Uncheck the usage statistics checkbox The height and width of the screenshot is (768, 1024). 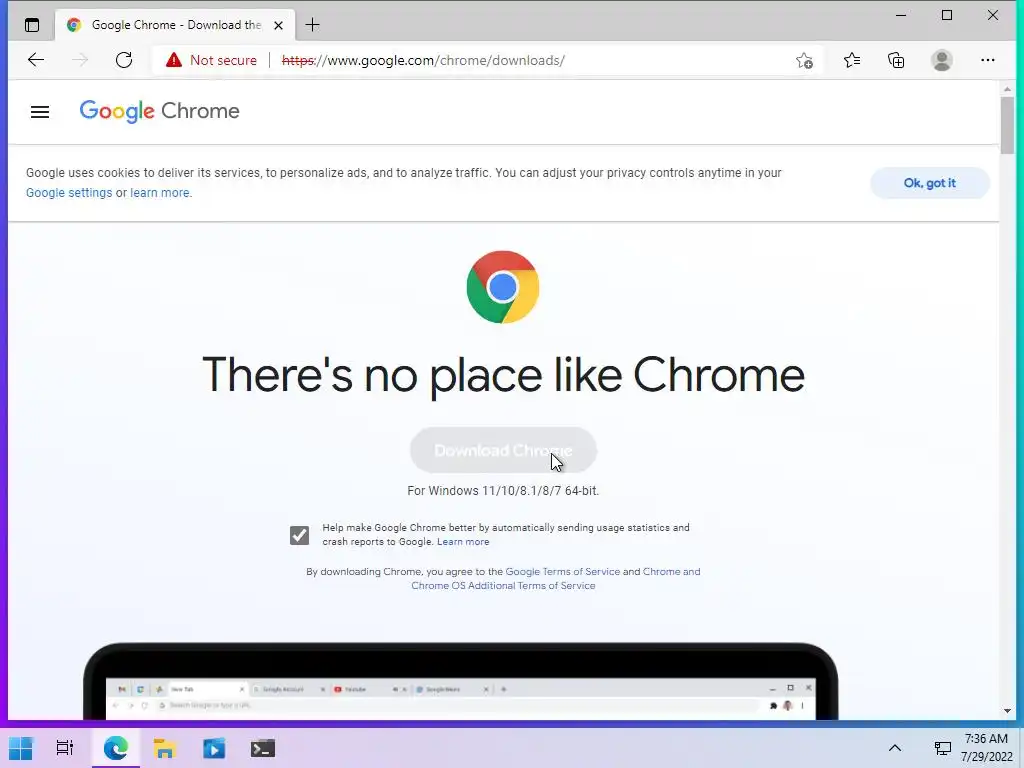coord(300,536)
